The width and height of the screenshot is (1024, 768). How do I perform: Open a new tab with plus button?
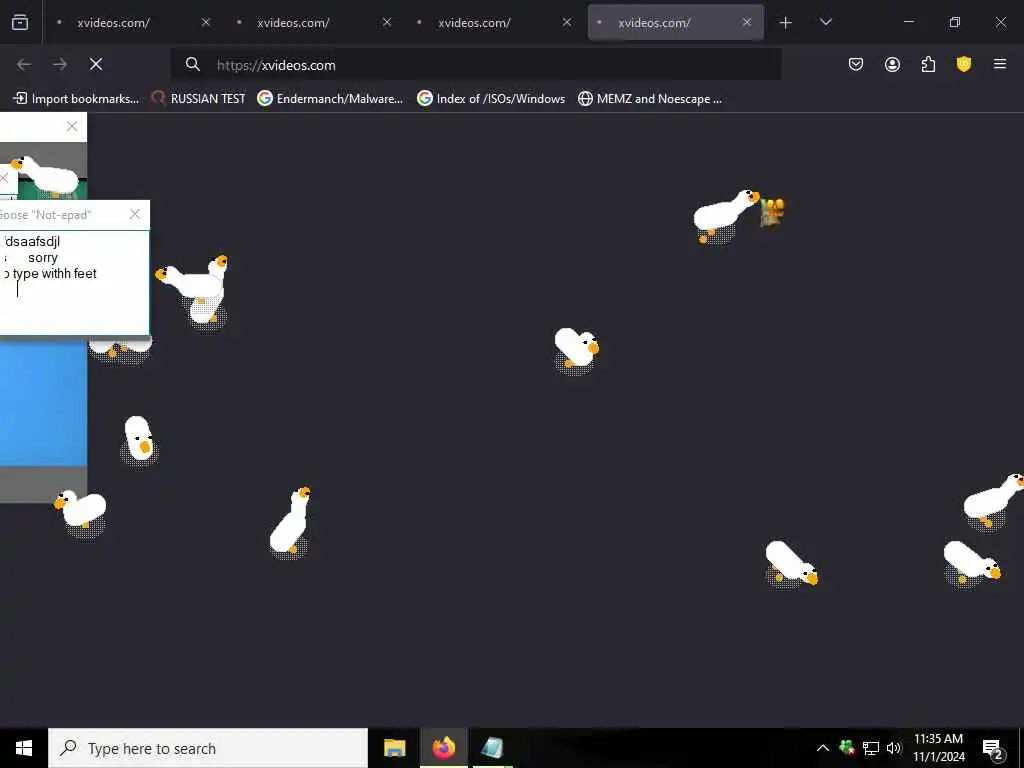pos(786,23)
